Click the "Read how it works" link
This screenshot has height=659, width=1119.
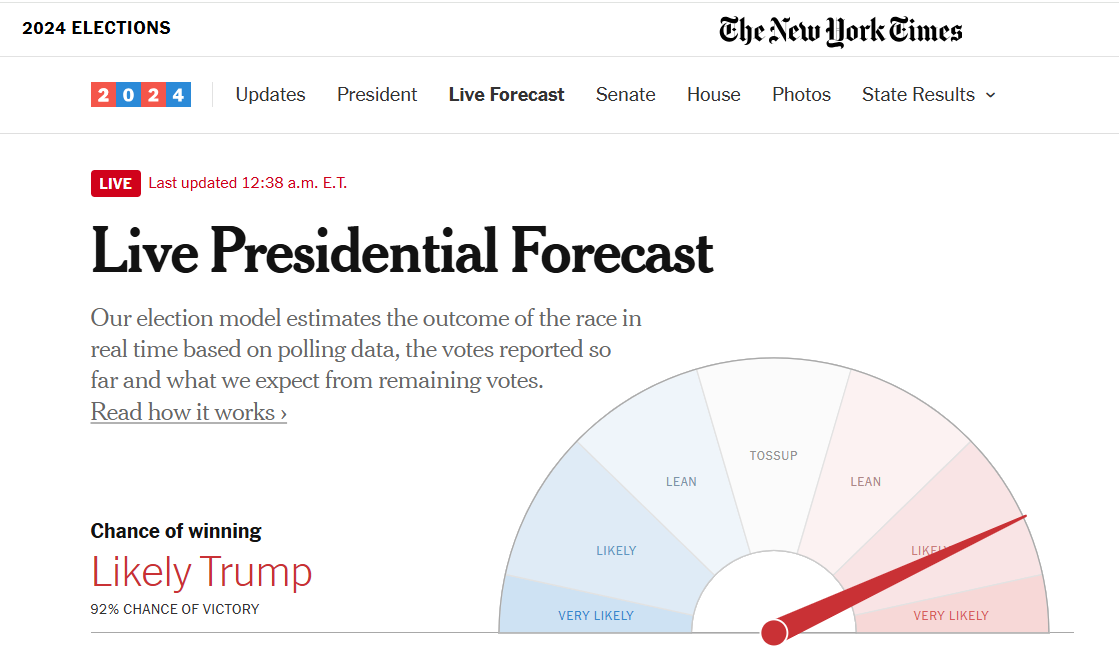(189, 412)
